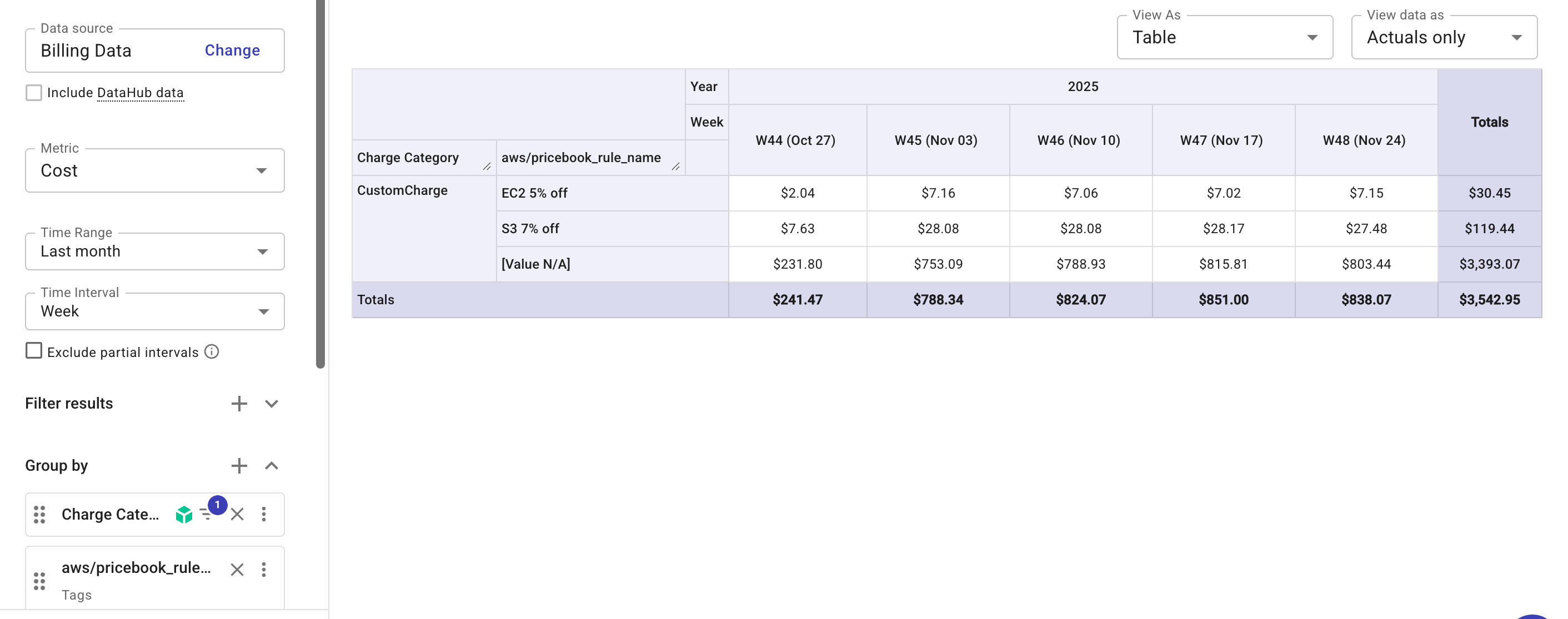Click the DataHub data underlined link
Viewport: 1568px width, 619px height.
pos(139,93)
